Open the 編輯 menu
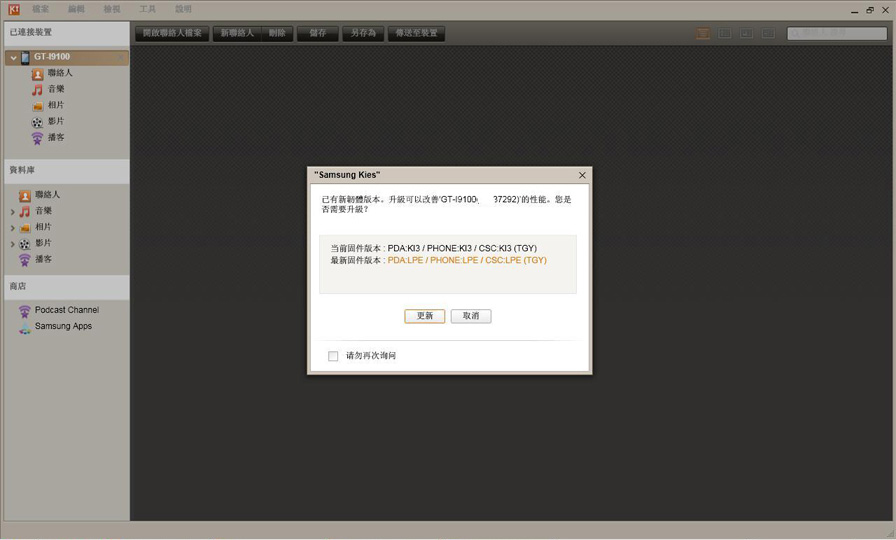The width and height of the screenshot is (896, 540). pos(76,10)
